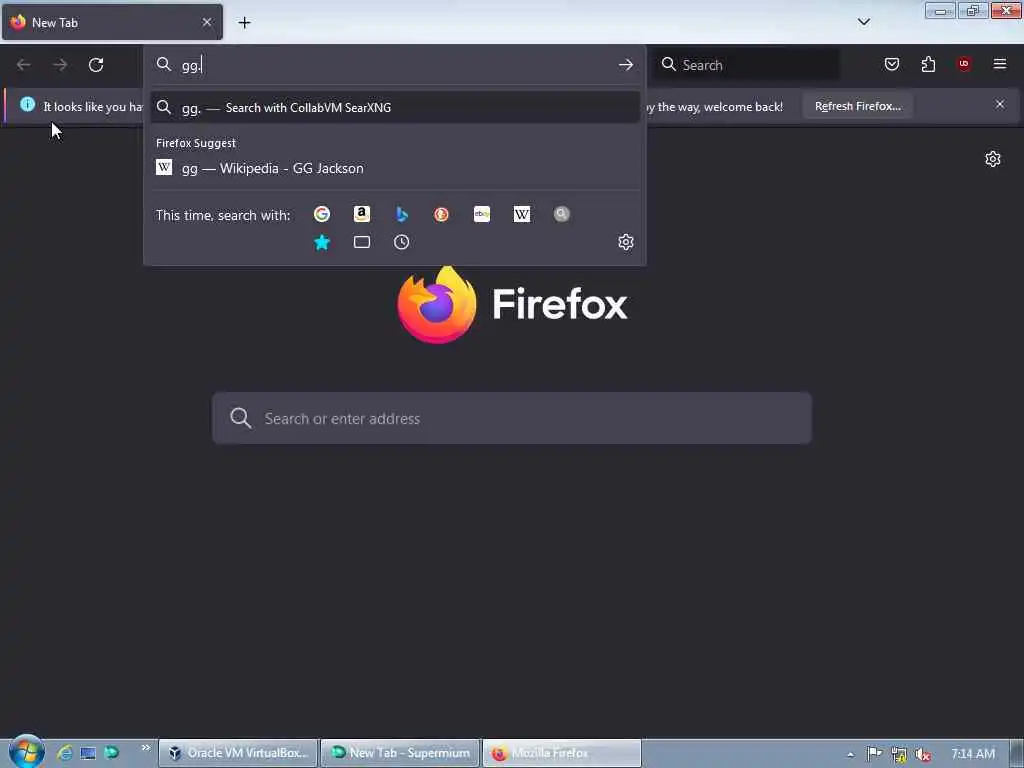Dismiss the welcome back notification bar
Screen dimensions: 1024x768
[1000, 104]
